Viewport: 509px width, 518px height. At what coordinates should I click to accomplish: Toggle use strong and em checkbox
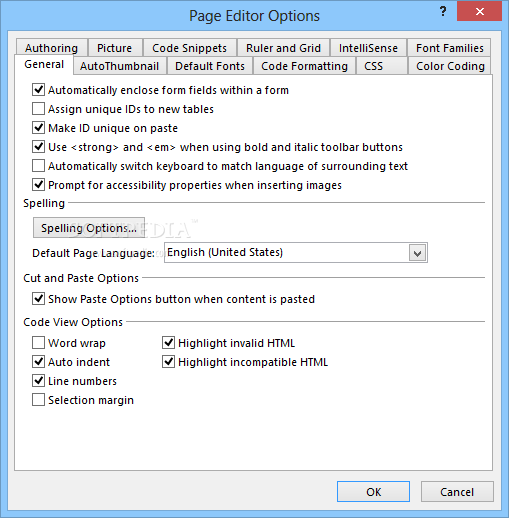click(38, 147)
